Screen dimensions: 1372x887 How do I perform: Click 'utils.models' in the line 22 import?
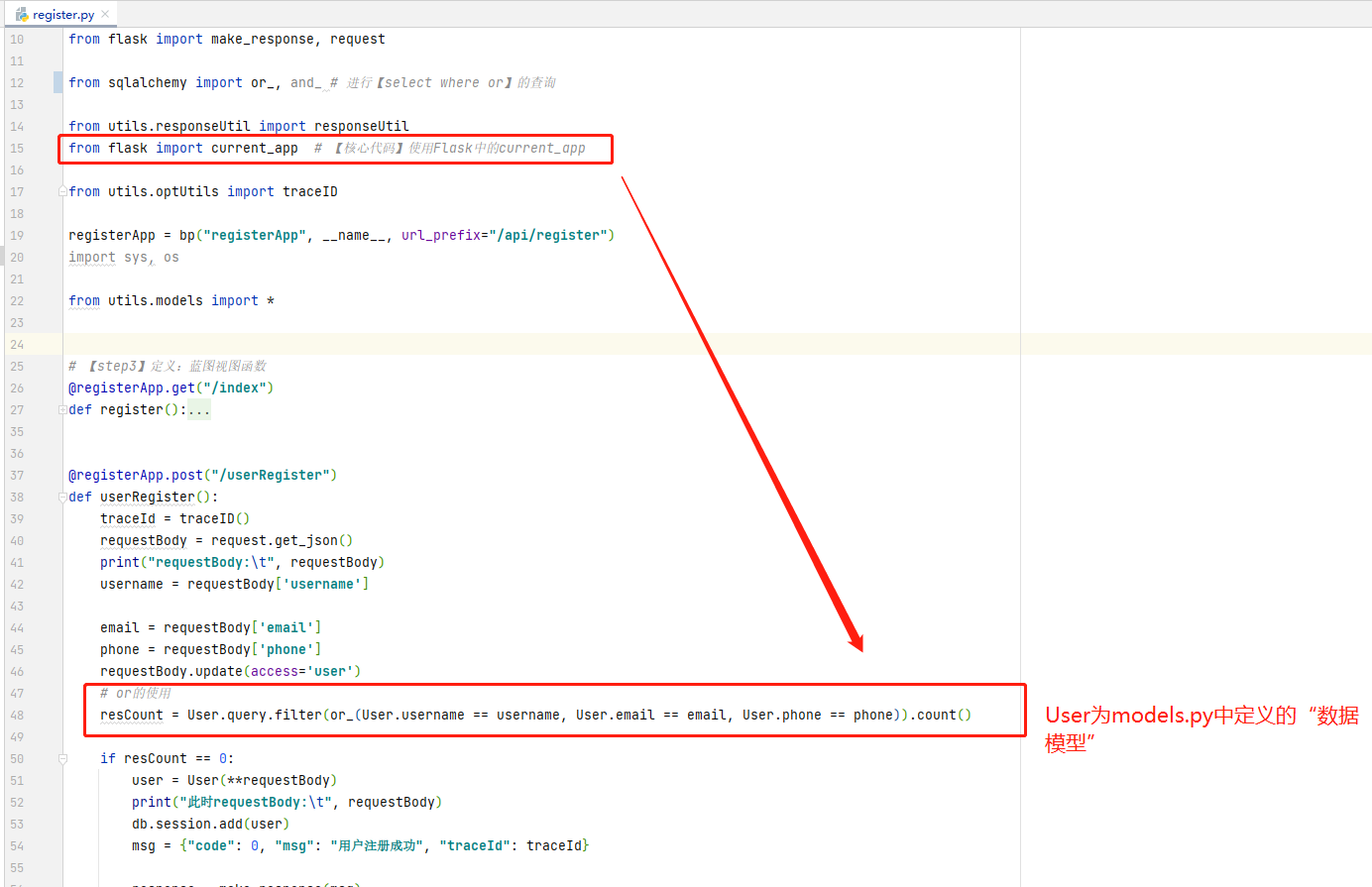pos(156,300)
